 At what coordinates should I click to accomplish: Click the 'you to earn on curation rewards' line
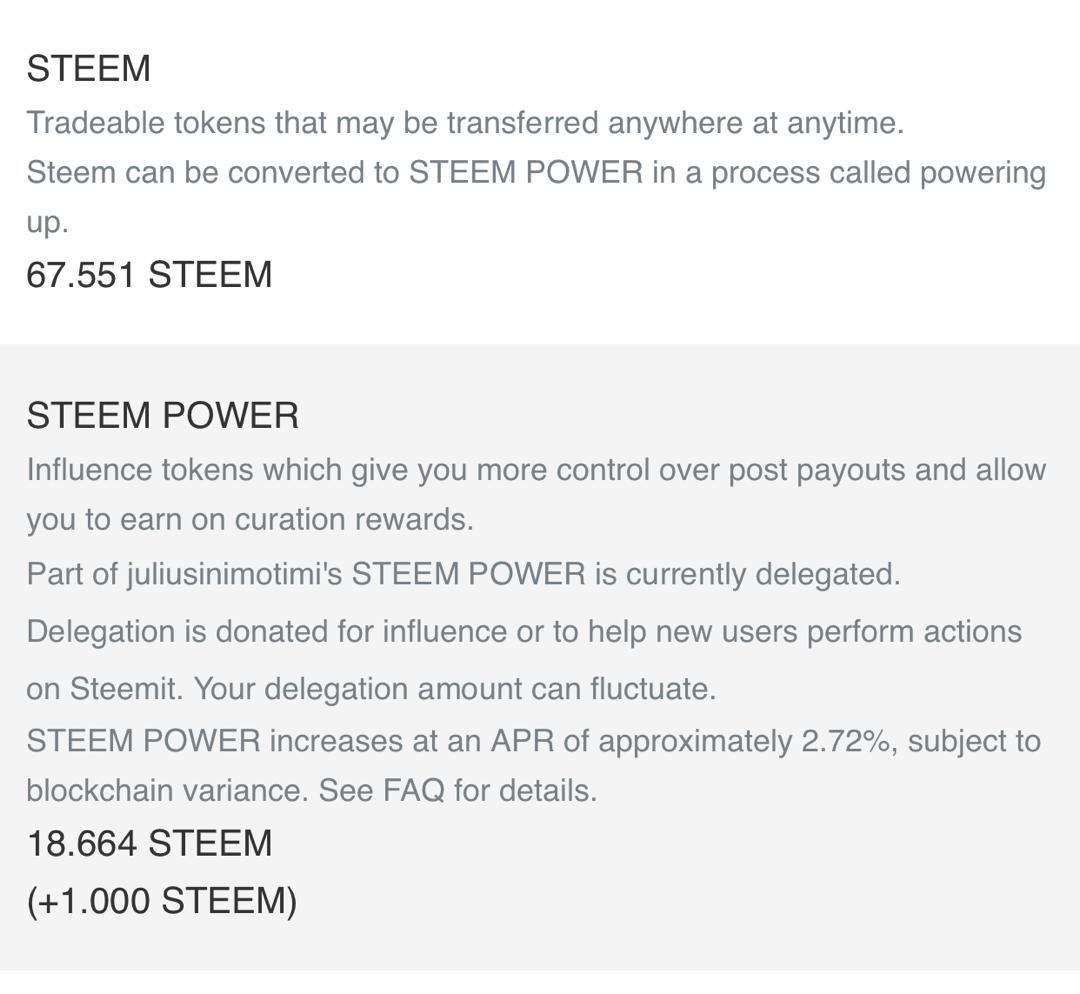pos(250,520)
